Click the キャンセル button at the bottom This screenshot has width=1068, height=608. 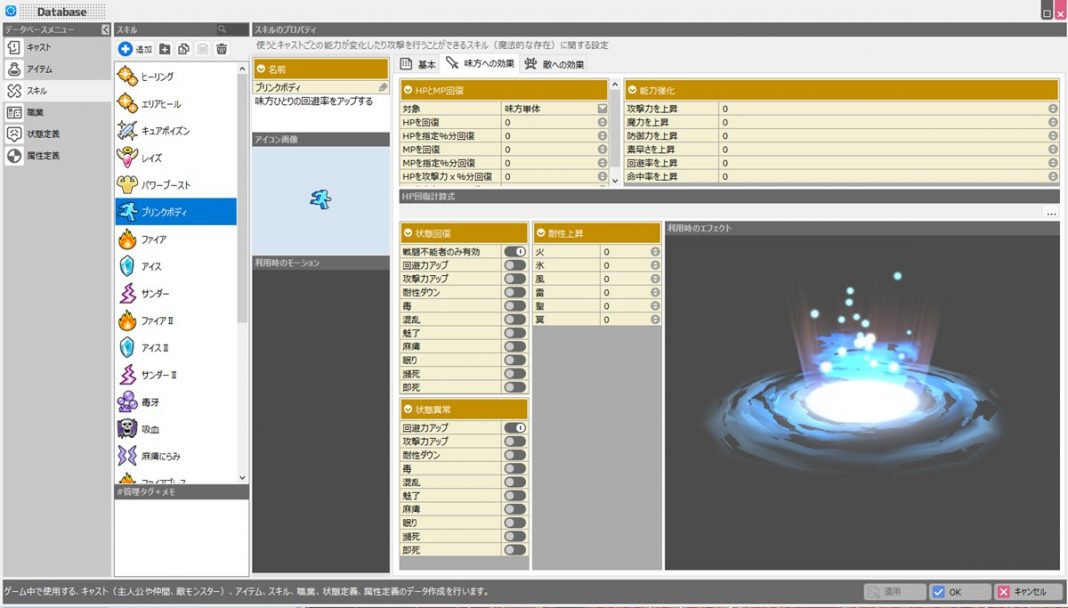point(1024,591)
